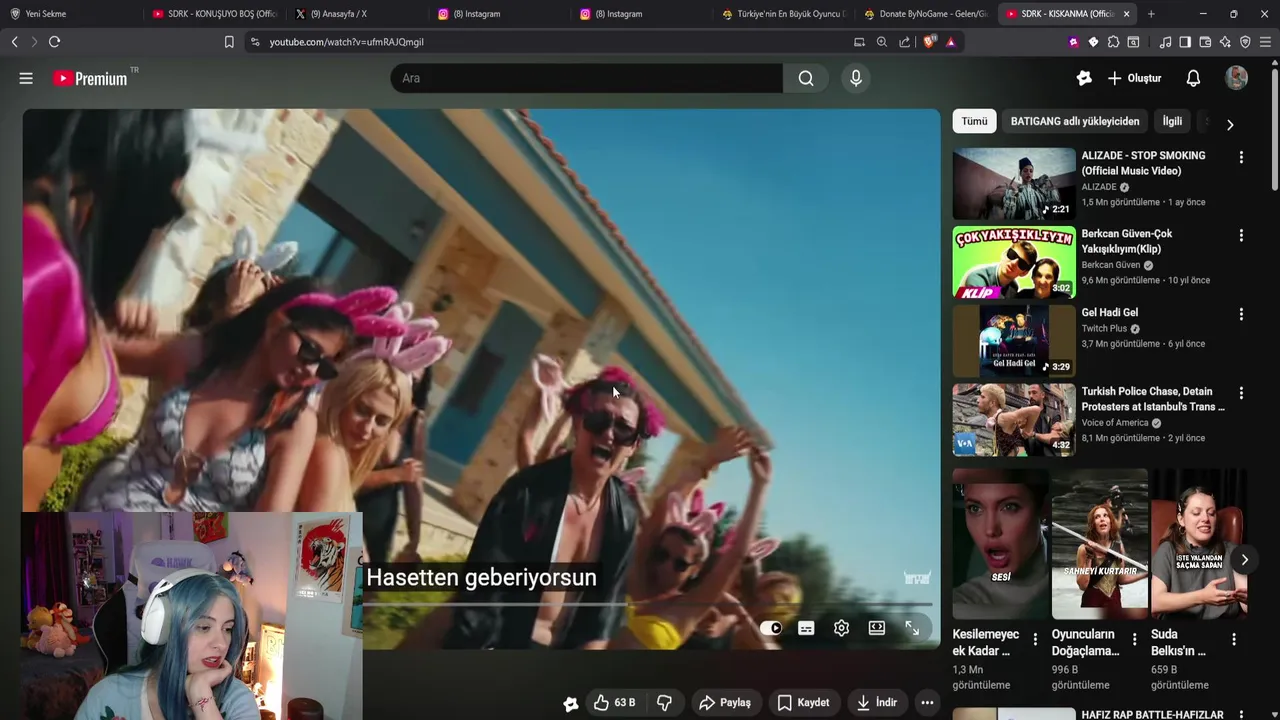Focus the Ara search field

coord(587,78)
